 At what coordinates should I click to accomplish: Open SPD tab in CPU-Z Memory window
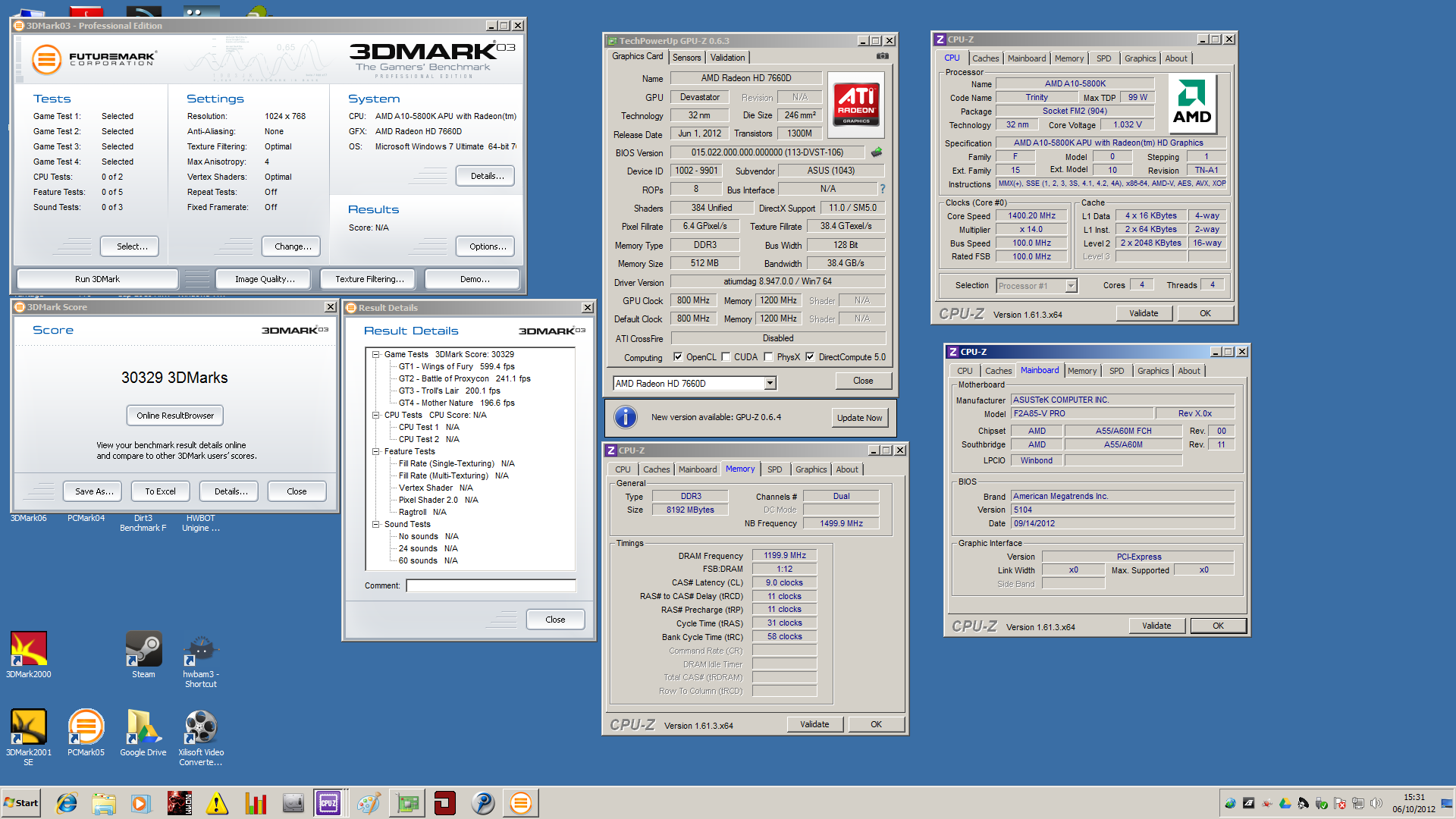coord(774,469)
